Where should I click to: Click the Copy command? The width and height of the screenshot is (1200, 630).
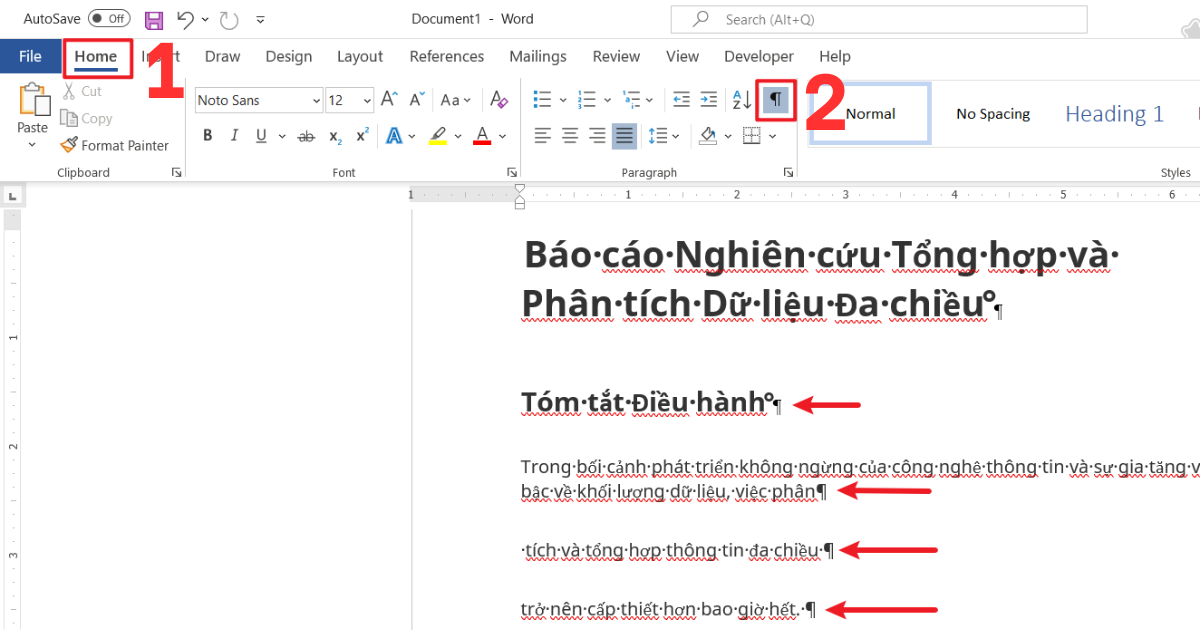86,118
